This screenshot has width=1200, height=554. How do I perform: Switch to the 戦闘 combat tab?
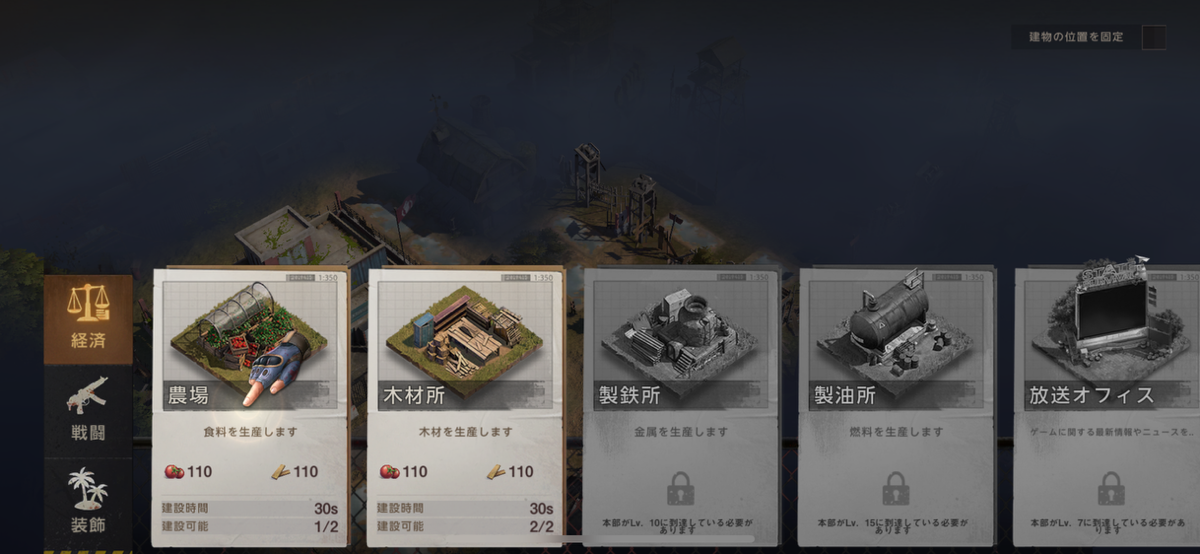point(88,411)
